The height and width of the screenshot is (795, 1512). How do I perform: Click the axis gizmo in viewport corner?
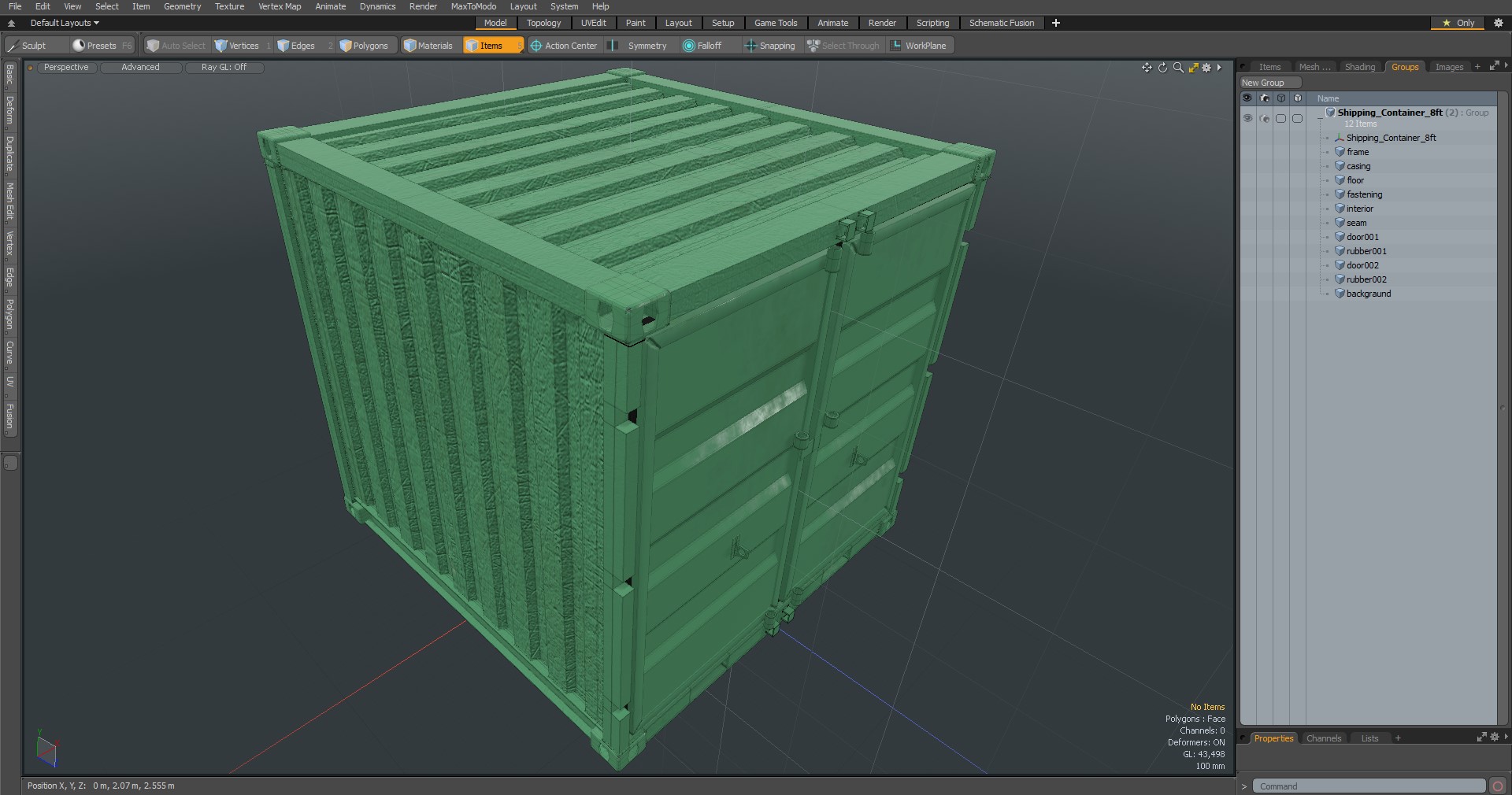coord(46,749)
